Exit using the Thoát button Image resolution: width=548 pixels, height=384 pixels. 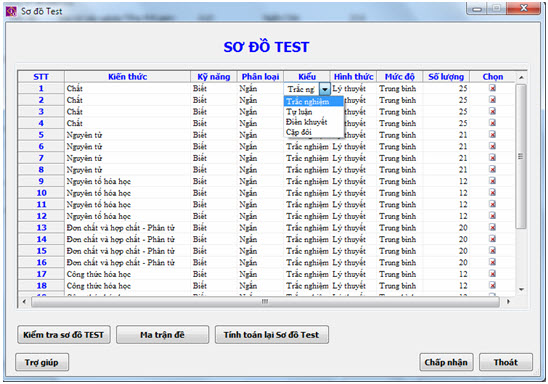pyautogui.click(x=506, y=362)
